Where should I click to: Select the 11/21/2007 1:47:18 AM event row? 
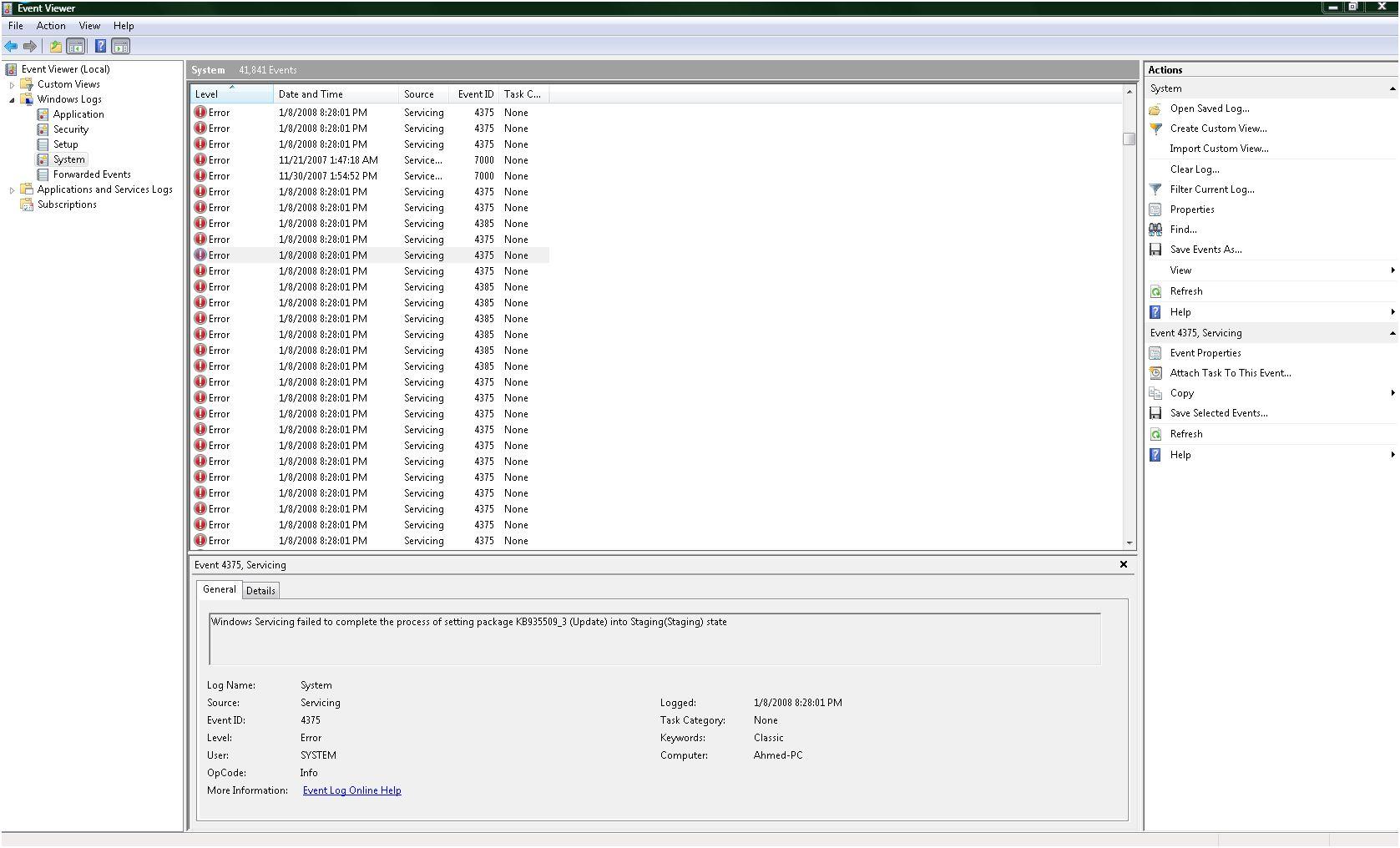point(370,160)
